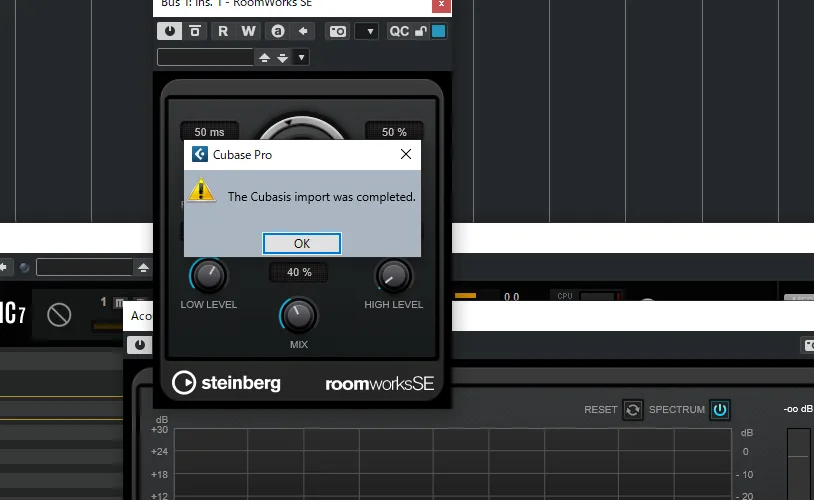Click the +30 dB label on EQ graph
The height and width of the screenshot is (500, 814).
pos(159,429)
